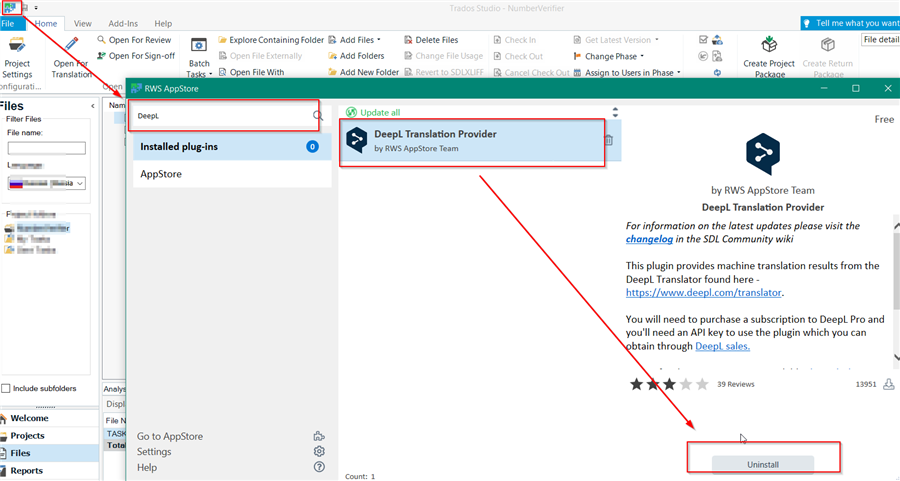Click the Uninstall button
The width and height of the screenshot is (900, 481).
click(763, 464)
